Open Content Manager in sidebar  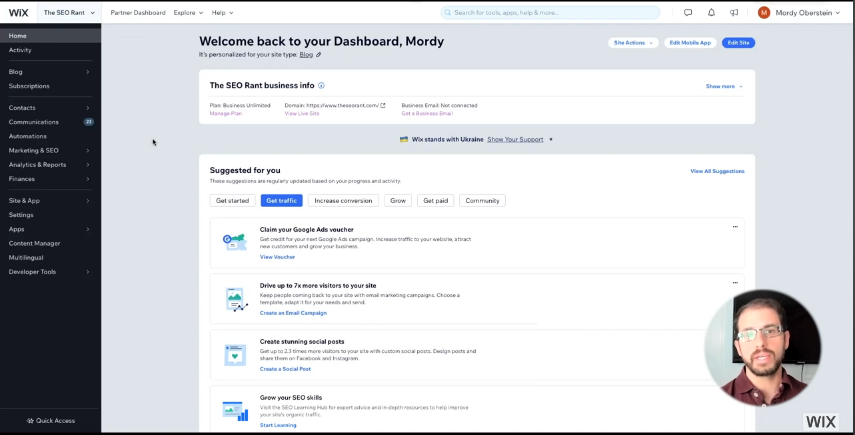[50, 244]
